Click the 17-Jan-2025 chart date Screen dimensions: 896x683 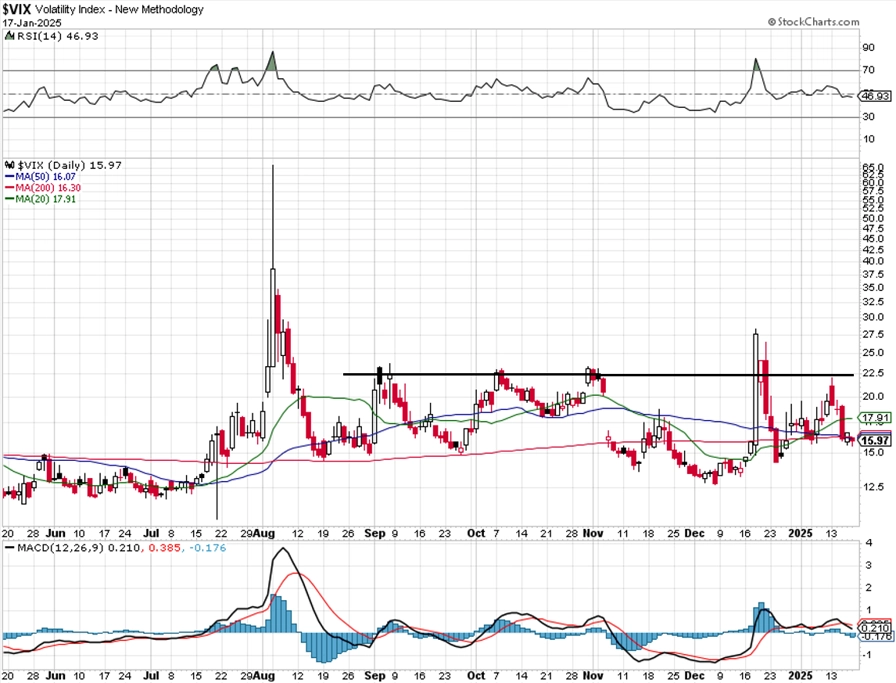[x=32, y=23]
